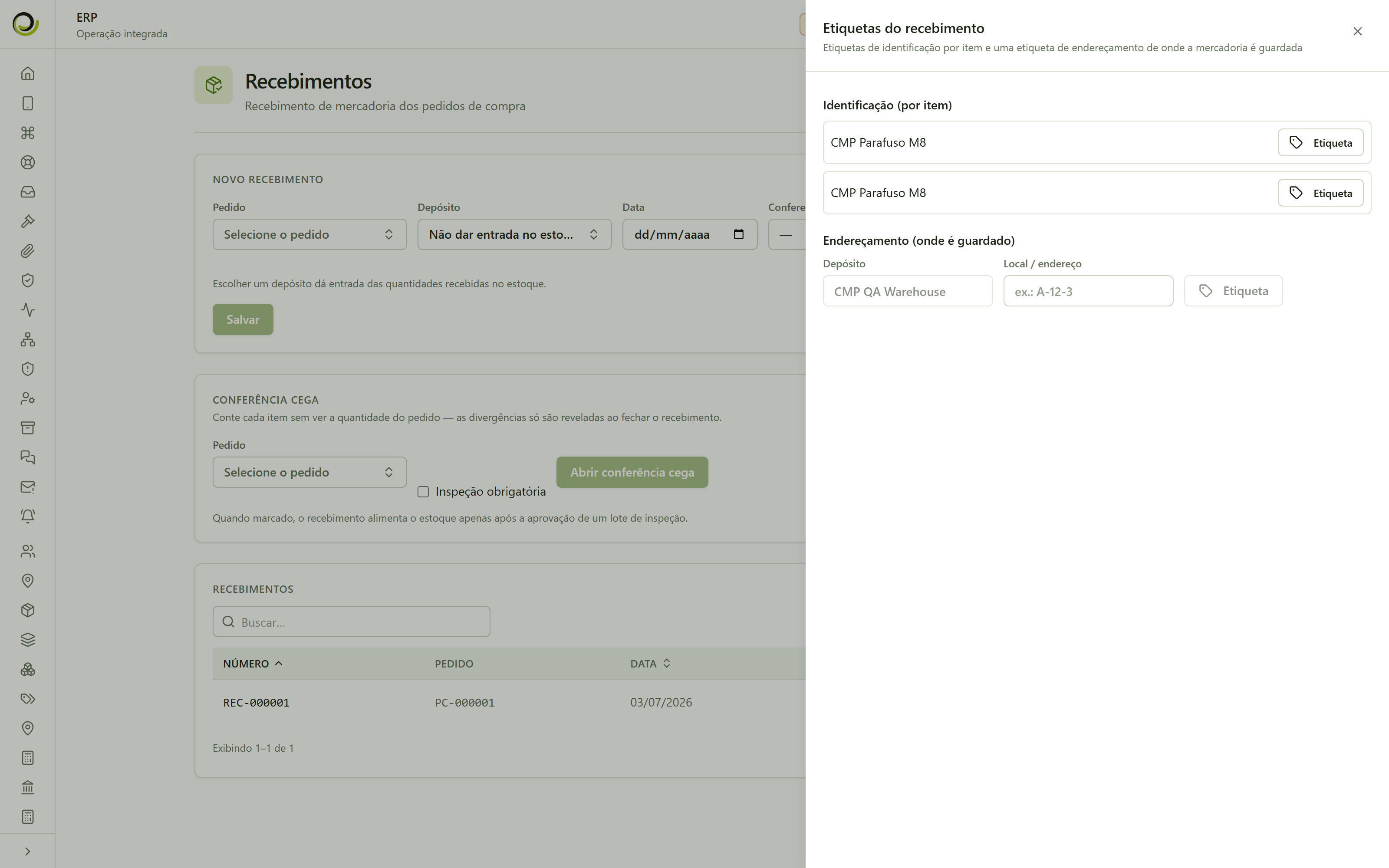The image size is (1389, 868).
Task: Open the inbox tray sidebar icon
Action: click(x=27, y=192)
